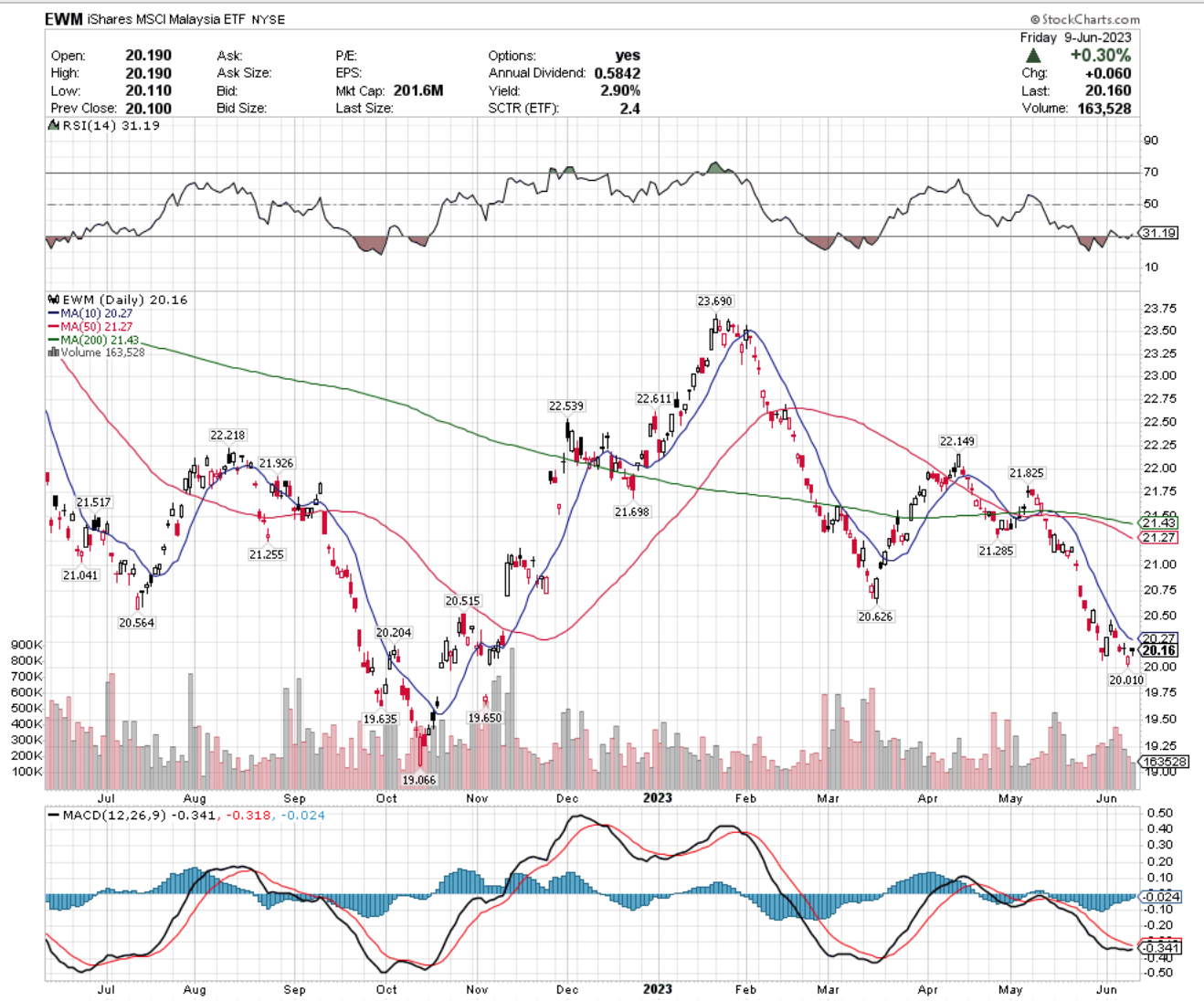This screenshot has height=1001, width=1204.
Task: Click the candlestick icon beside EWM (Daily)
Action: pyautogui.click(x=53, y=300)
